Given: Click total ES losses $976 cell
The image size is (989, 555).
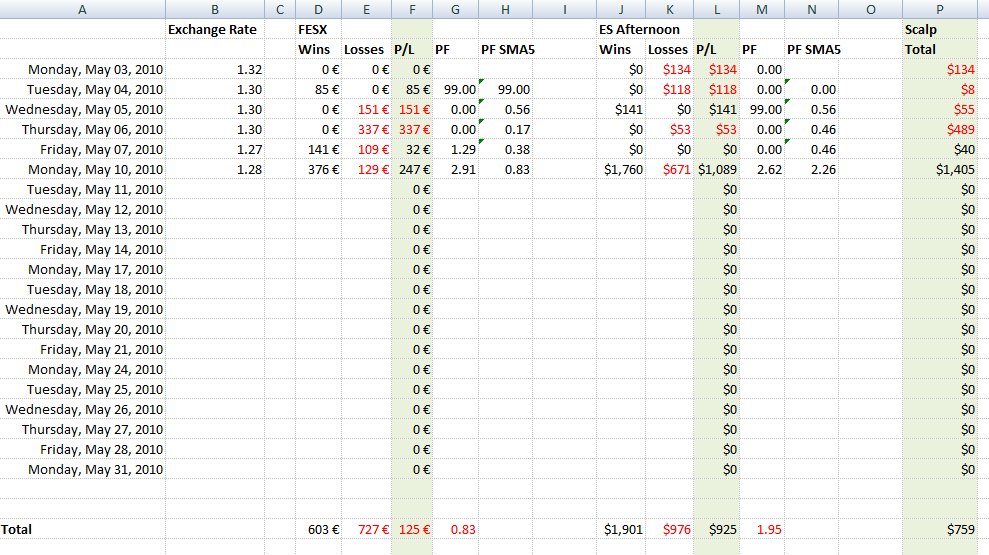Looking at the screenshot, I should point(669,529).
